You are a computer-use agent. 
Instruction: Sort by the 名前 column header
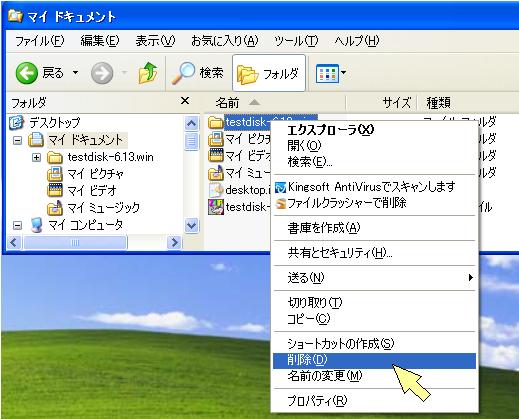pos(274,103)
